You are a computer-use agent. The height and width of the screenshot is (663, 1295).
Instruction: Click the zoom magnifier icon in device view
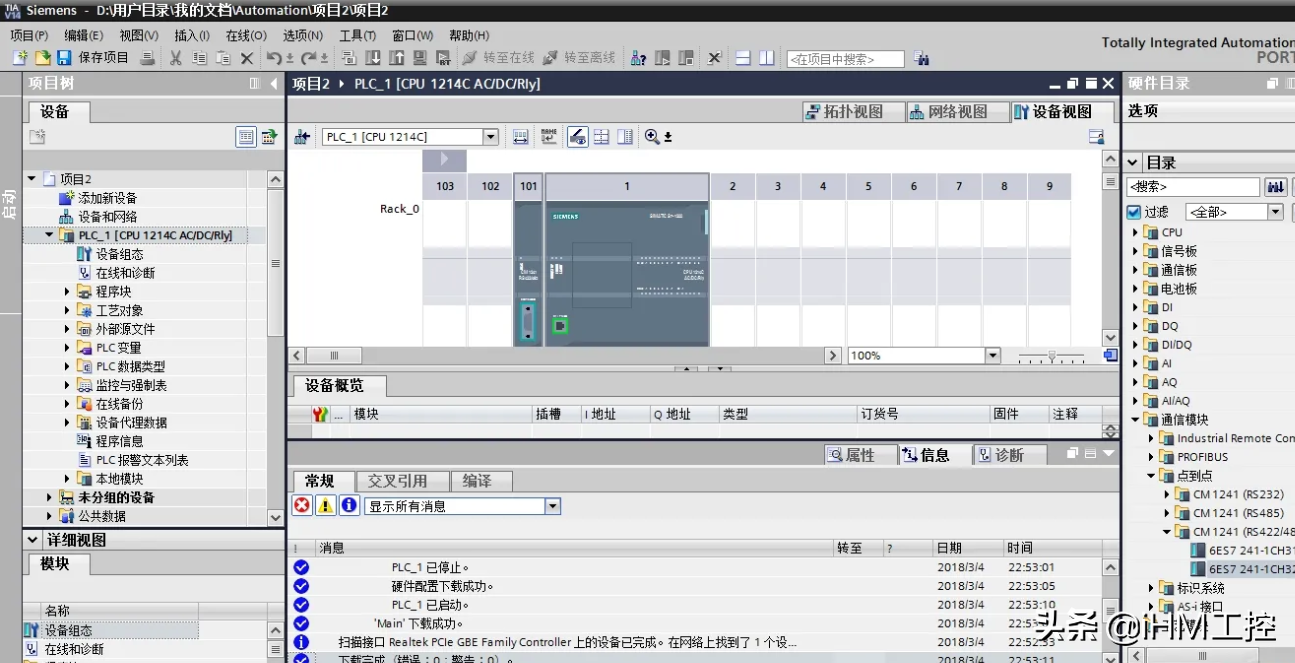[x=652, y=137]
